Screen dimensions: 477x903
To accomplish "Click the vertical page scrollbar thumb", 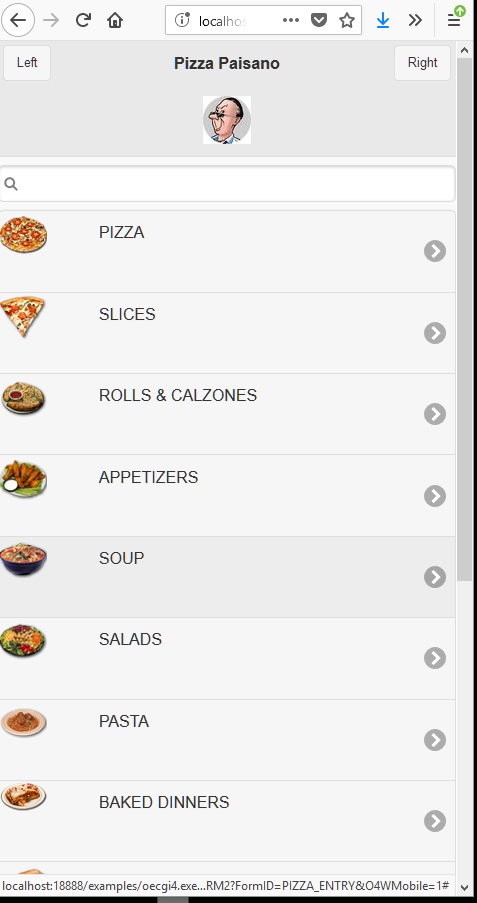I will pos(464,320).
